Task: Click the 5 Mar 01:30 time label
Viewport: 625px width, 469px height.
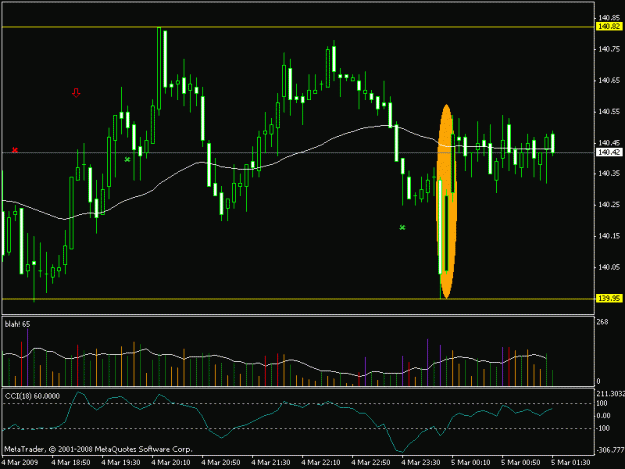Action: [570, 463]
